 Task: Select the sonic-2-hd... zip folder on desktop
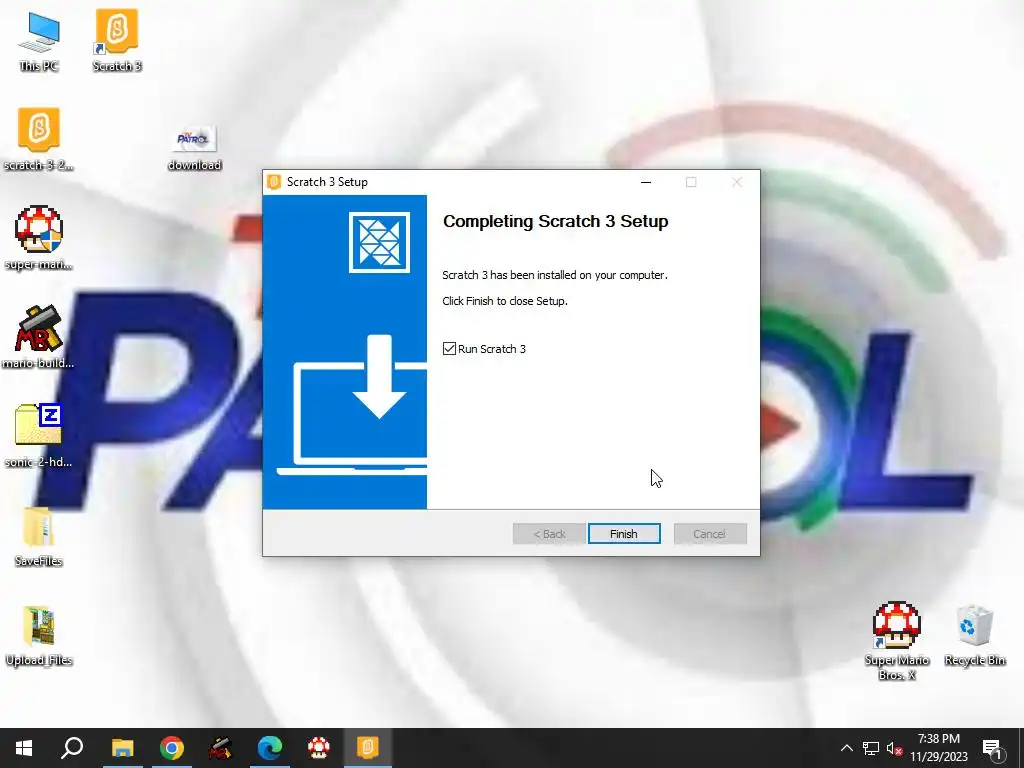(39, 436)
